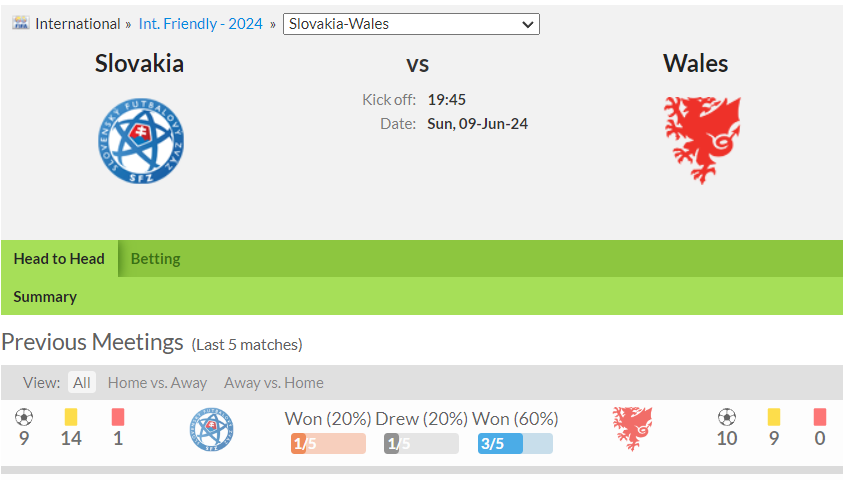
Task: Click the small Slovakia crest in Previous Meetings
Action: (x=211, y=430)
